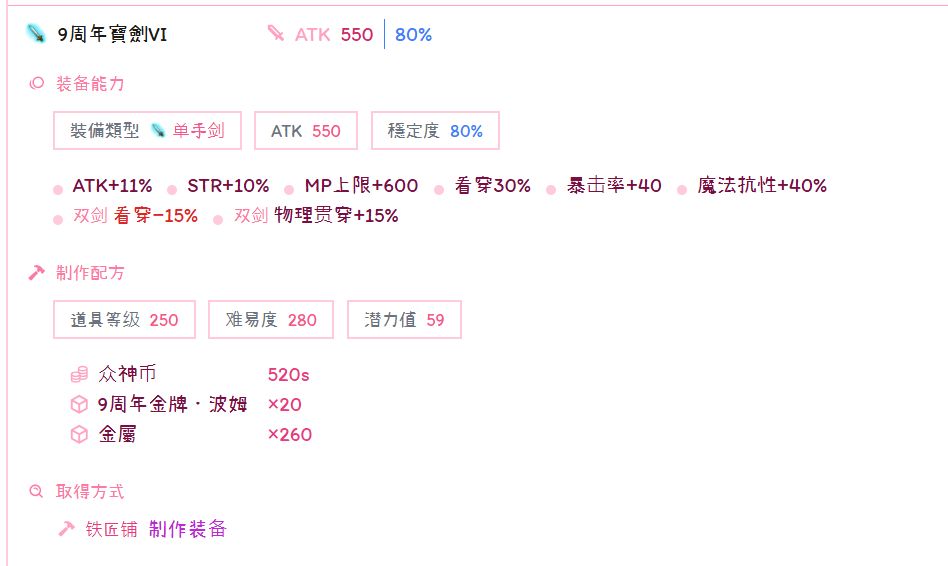Click the hammer icon beside 制作配方 heading
This screenshot has height=566, width=948.
[x=37, y=273]
